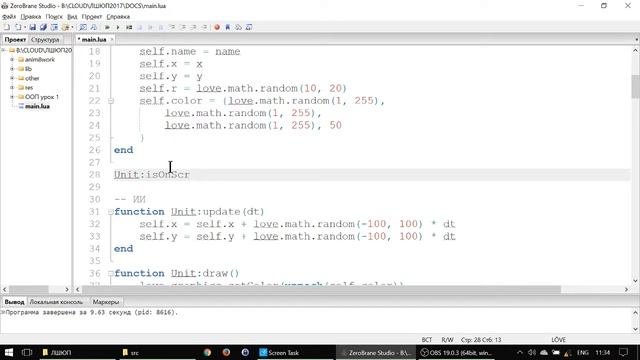
Task: Click the Step Over debug icon
Action: 183,27
